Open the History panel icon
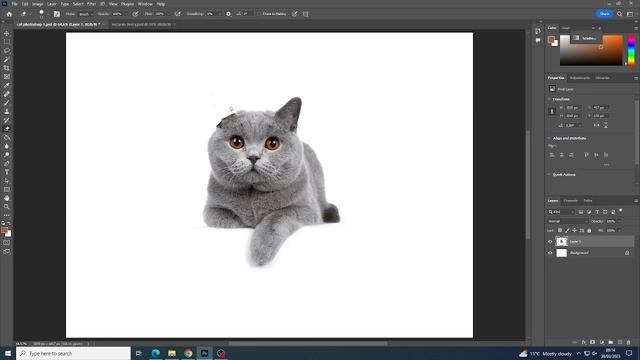 coord(538,31)
